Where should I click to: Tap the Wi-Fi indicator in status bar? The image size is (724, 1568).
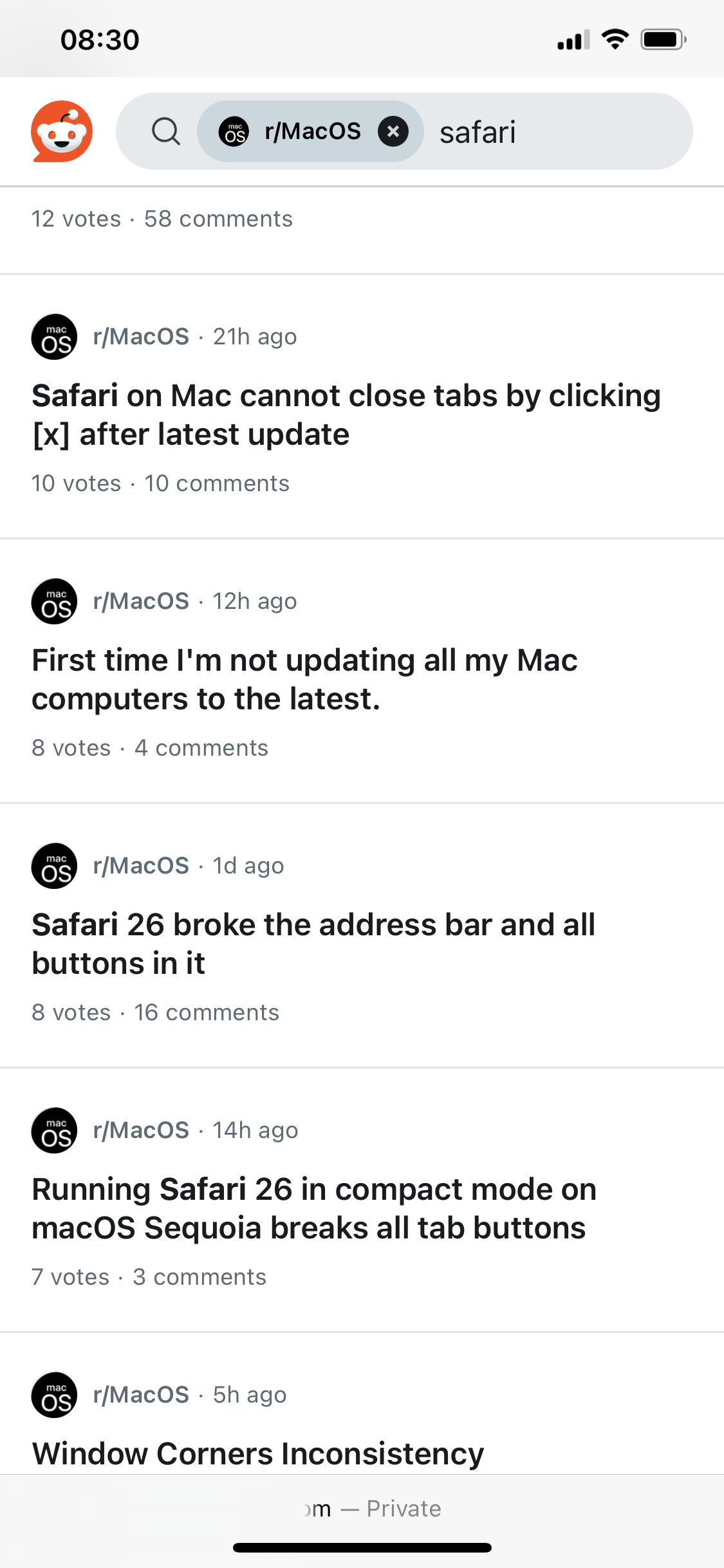[x=614, y=39]
